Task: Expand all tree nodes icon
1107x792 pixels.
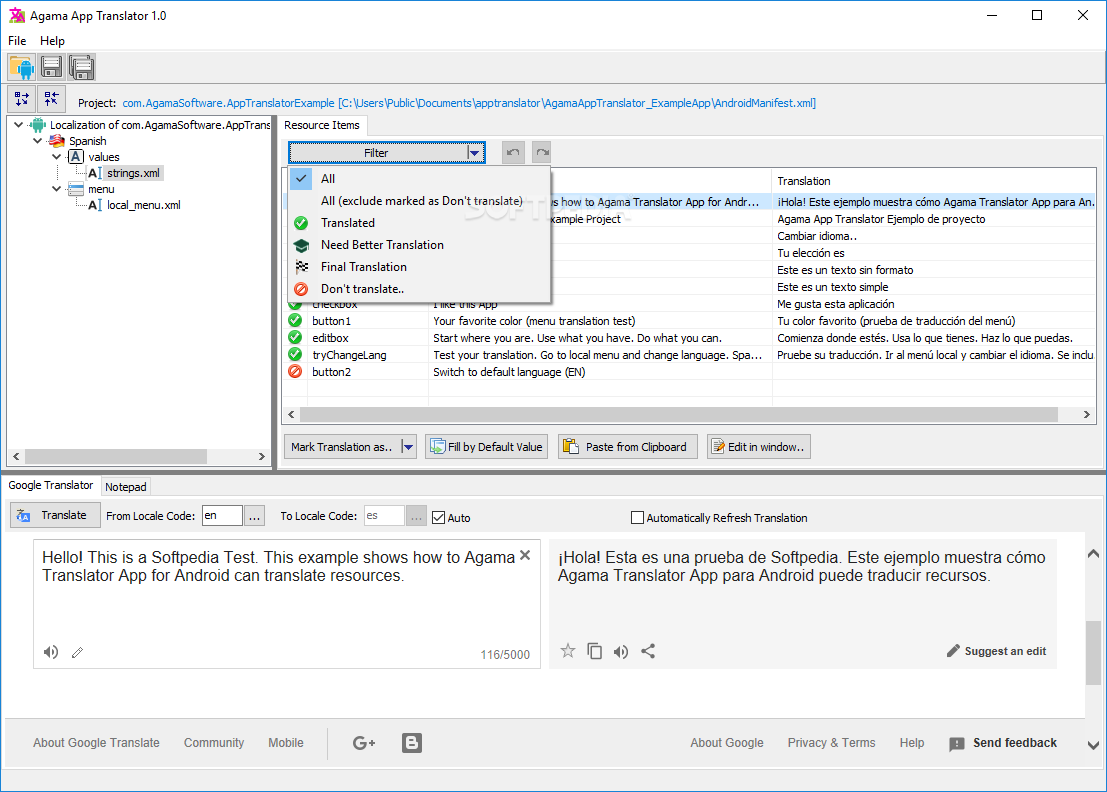Action: pyautogui.click(x=22, y=99)
